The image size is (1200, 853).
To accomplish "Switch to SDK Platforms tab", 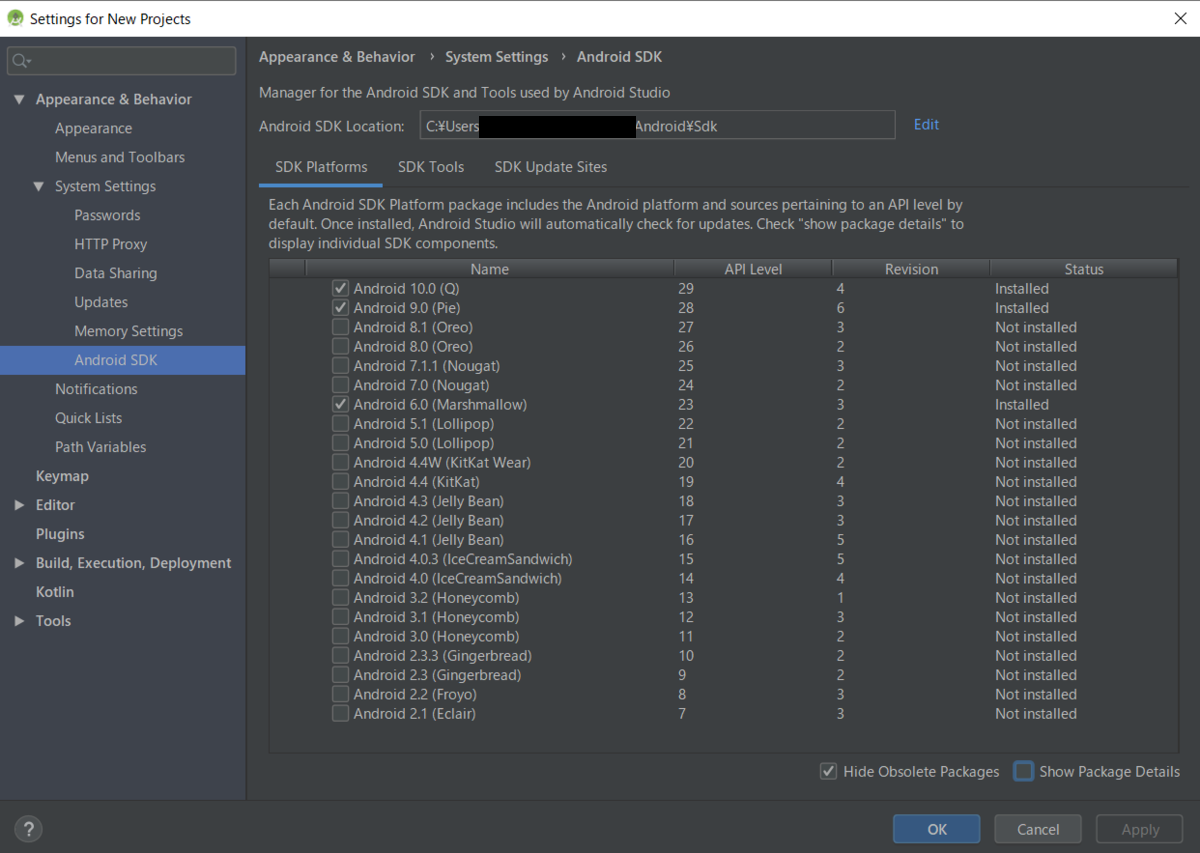I will point(321,167).
